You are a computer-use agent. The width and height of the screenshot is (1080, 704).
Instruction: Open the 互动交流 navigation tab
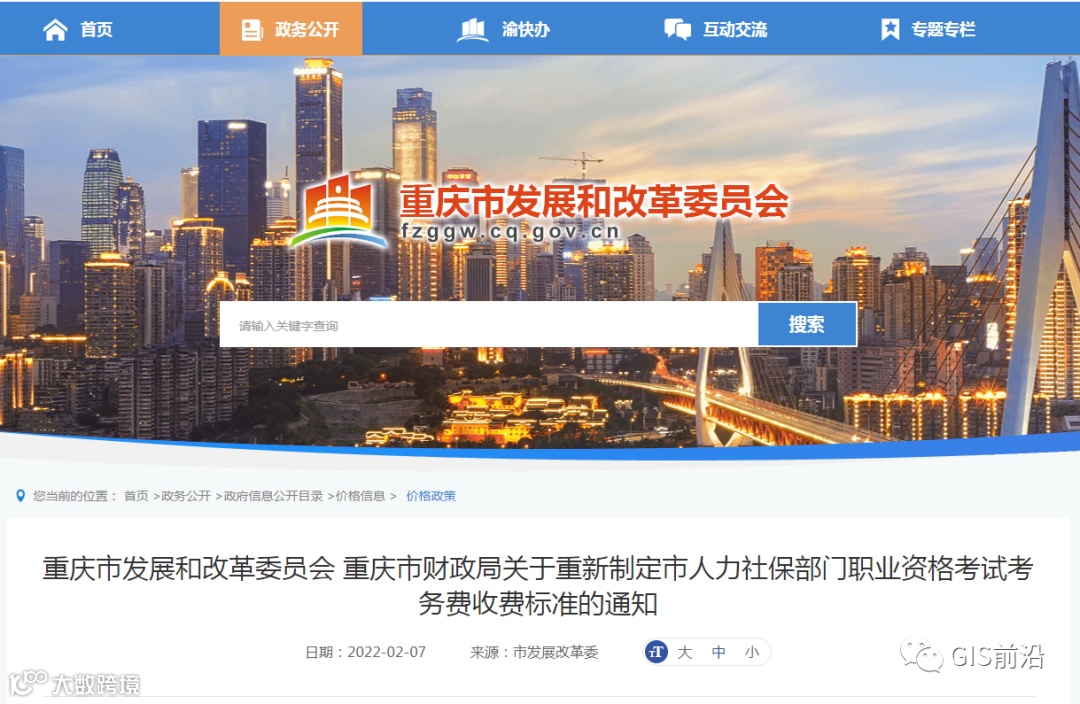716,29
